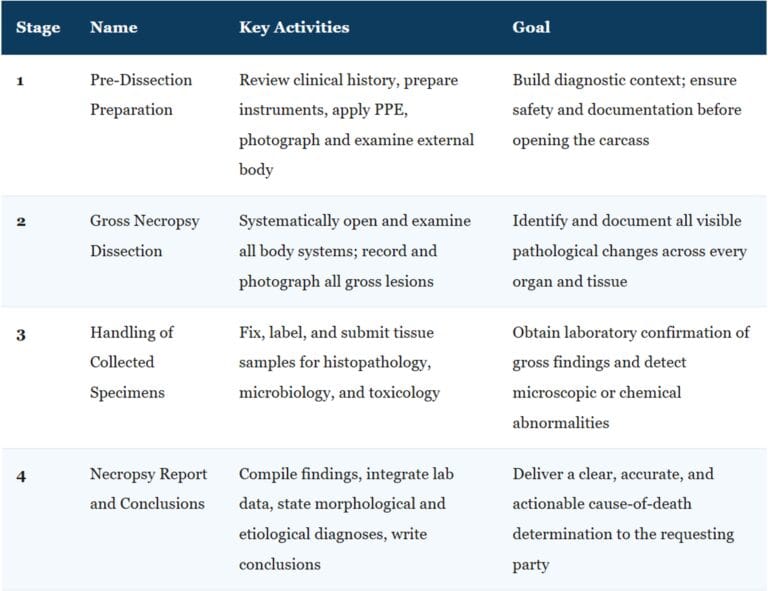
Task: Click the Identify and document goal cell
Action: (x=629, y=251)
